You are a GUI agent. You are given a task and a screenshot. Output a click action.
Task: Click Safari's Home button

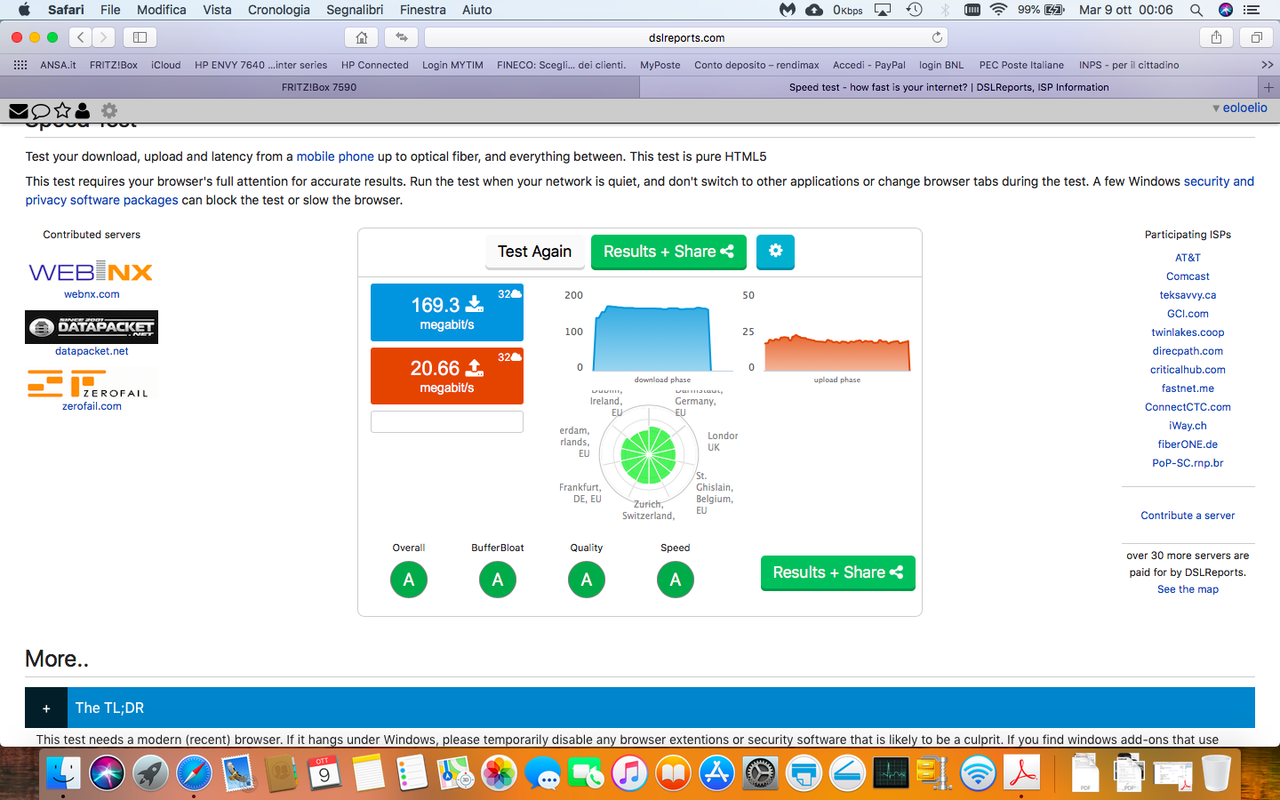pyautogui.click(x=361, y=37)
